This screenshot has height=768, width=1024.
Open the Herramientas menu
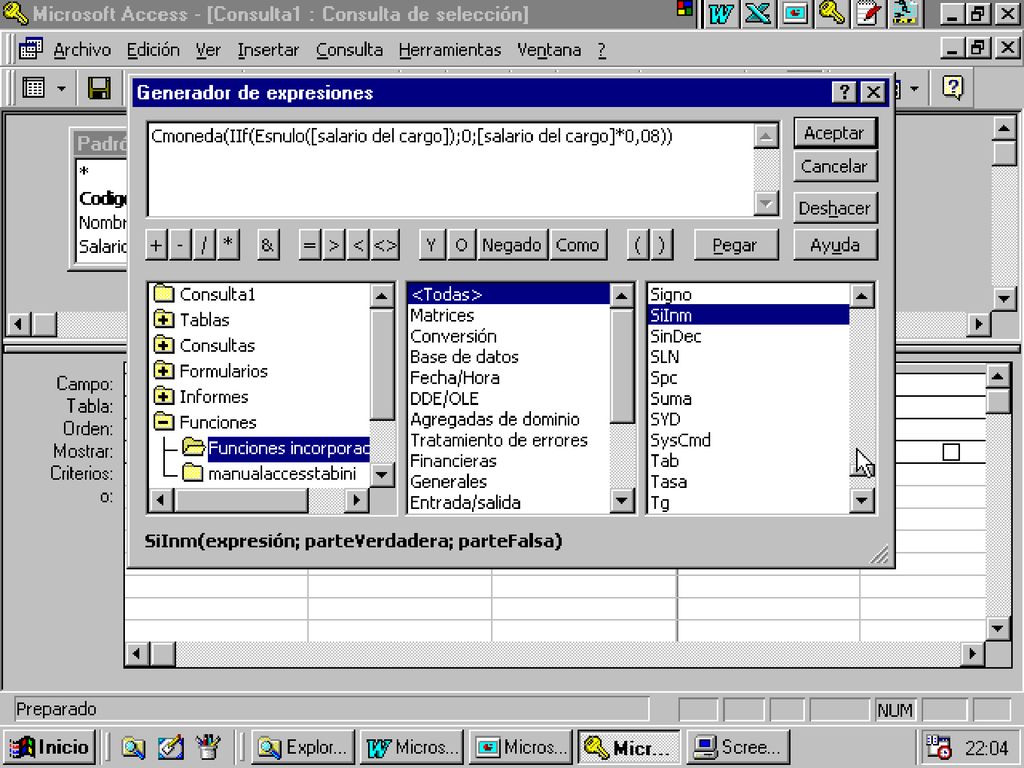tap(450, 50)
